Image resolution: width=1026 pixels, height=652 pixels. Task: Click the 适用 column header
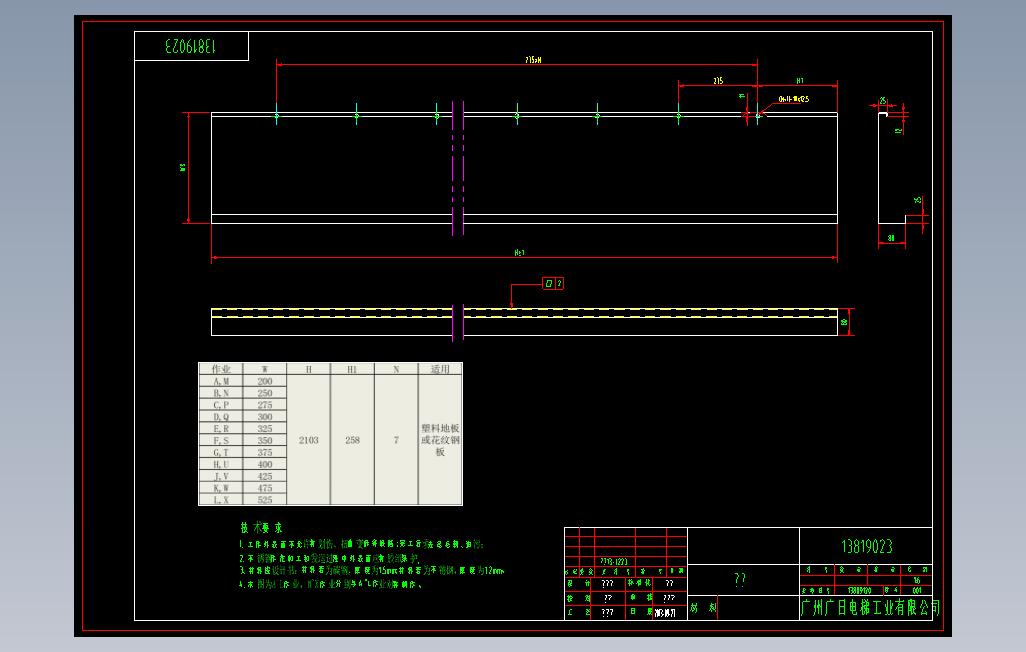(440, 369)
